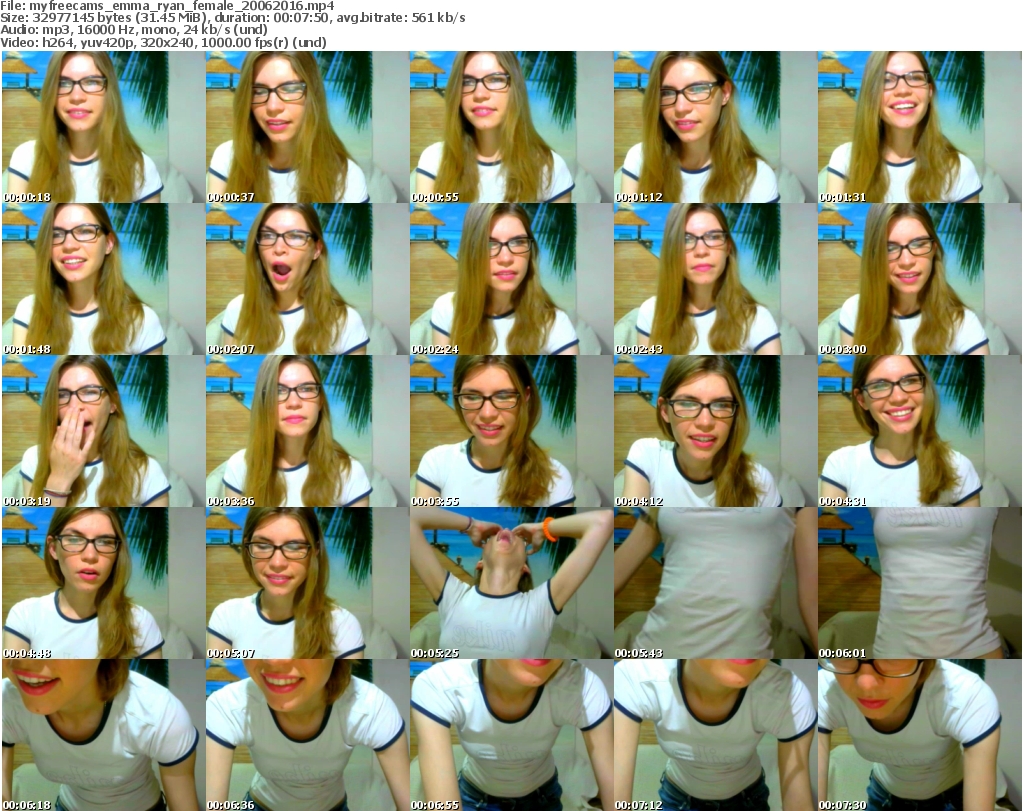
Task: Pick the thumbnail at 00:03:55
Action: [x=511, y=431]
